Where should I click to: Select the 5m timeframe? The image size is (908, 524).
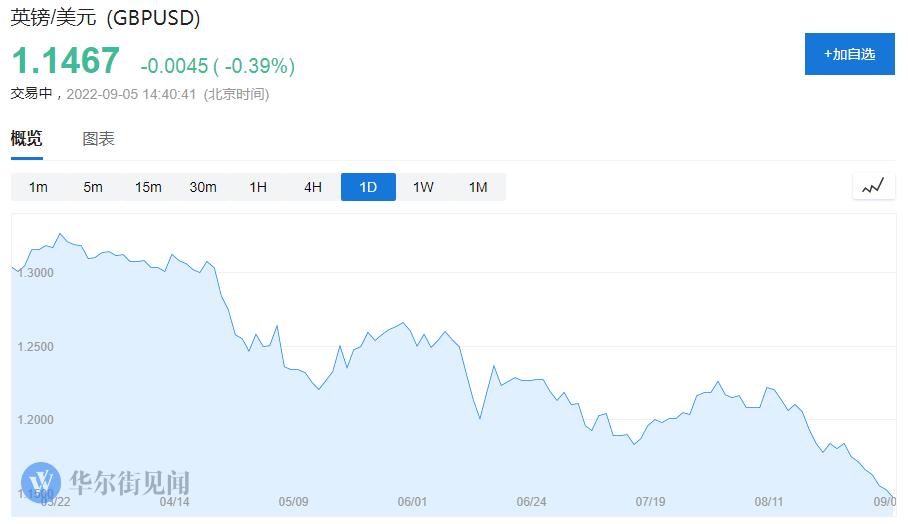(x=93, y=187)
